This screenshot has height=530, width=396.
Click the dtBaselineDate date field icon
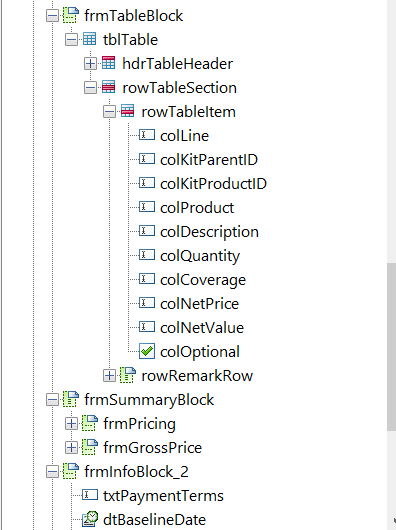point(90,519)
